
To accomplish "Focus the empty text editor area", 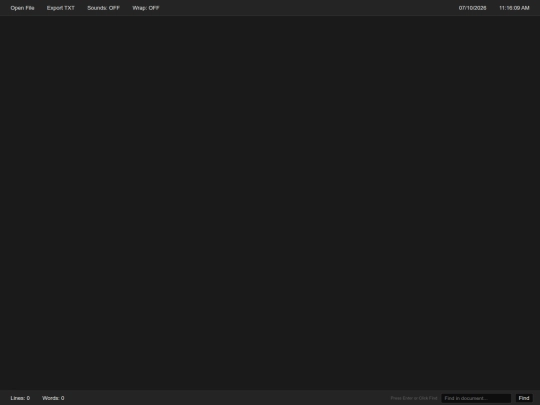I will [x=270, y=203].
